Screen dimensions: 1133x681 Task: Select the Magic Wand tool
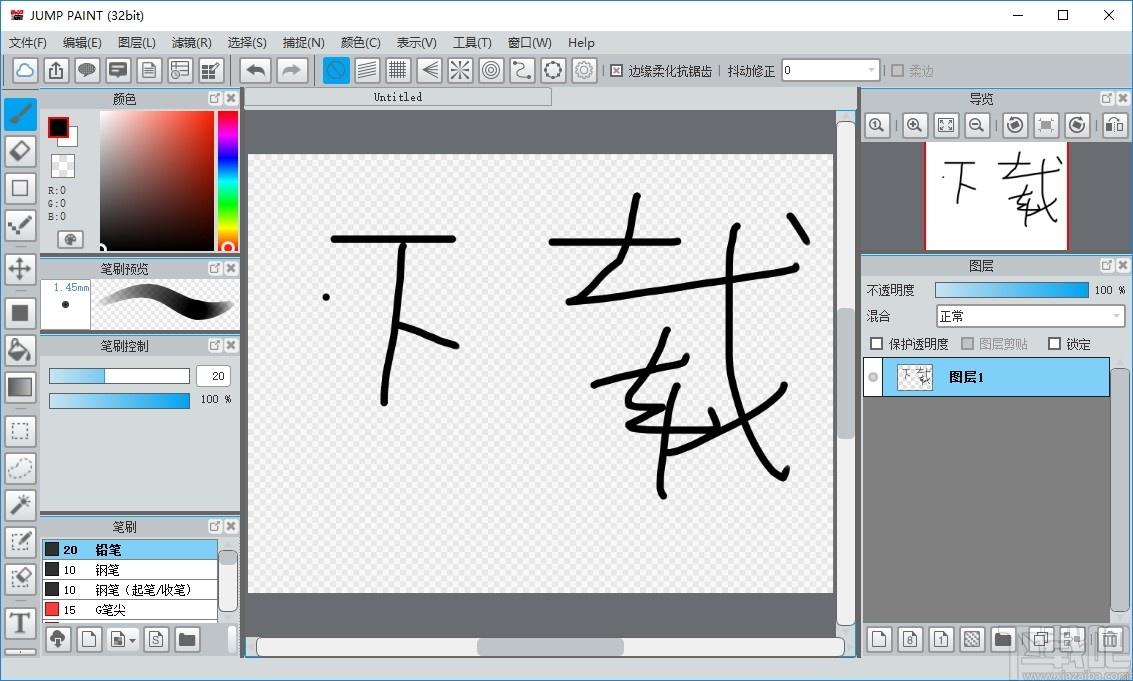[x=20, y=505]
